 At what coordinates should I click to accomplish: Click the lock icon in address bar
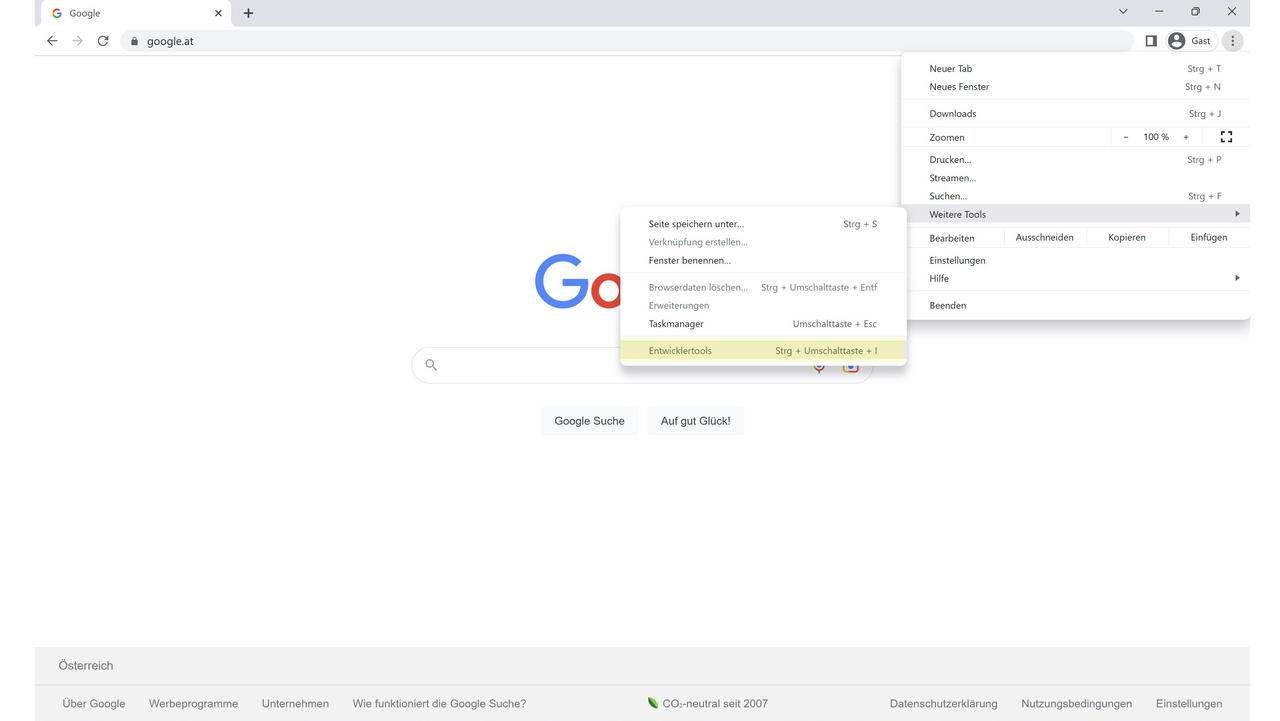click(134, 41)
